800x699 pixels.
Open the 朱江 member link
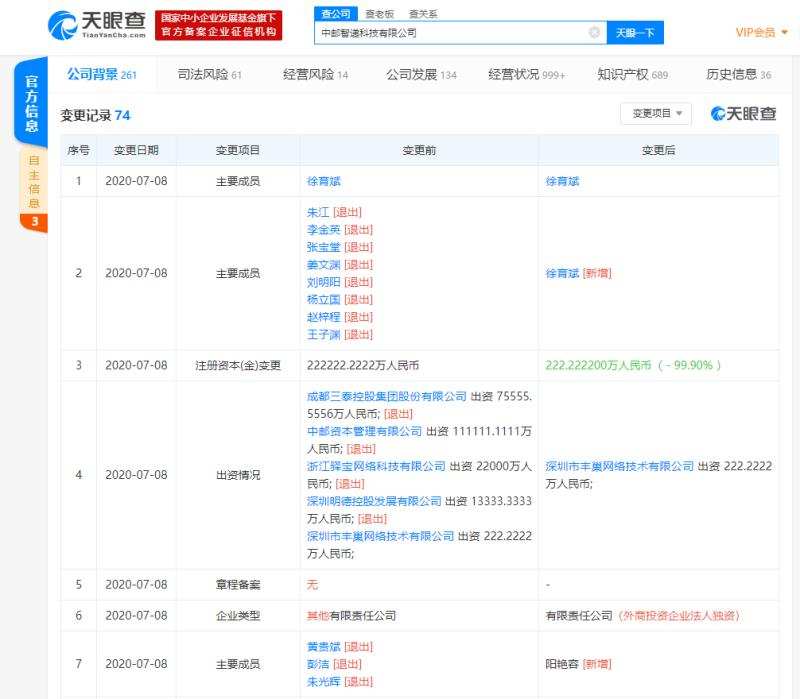pos(318,212)
